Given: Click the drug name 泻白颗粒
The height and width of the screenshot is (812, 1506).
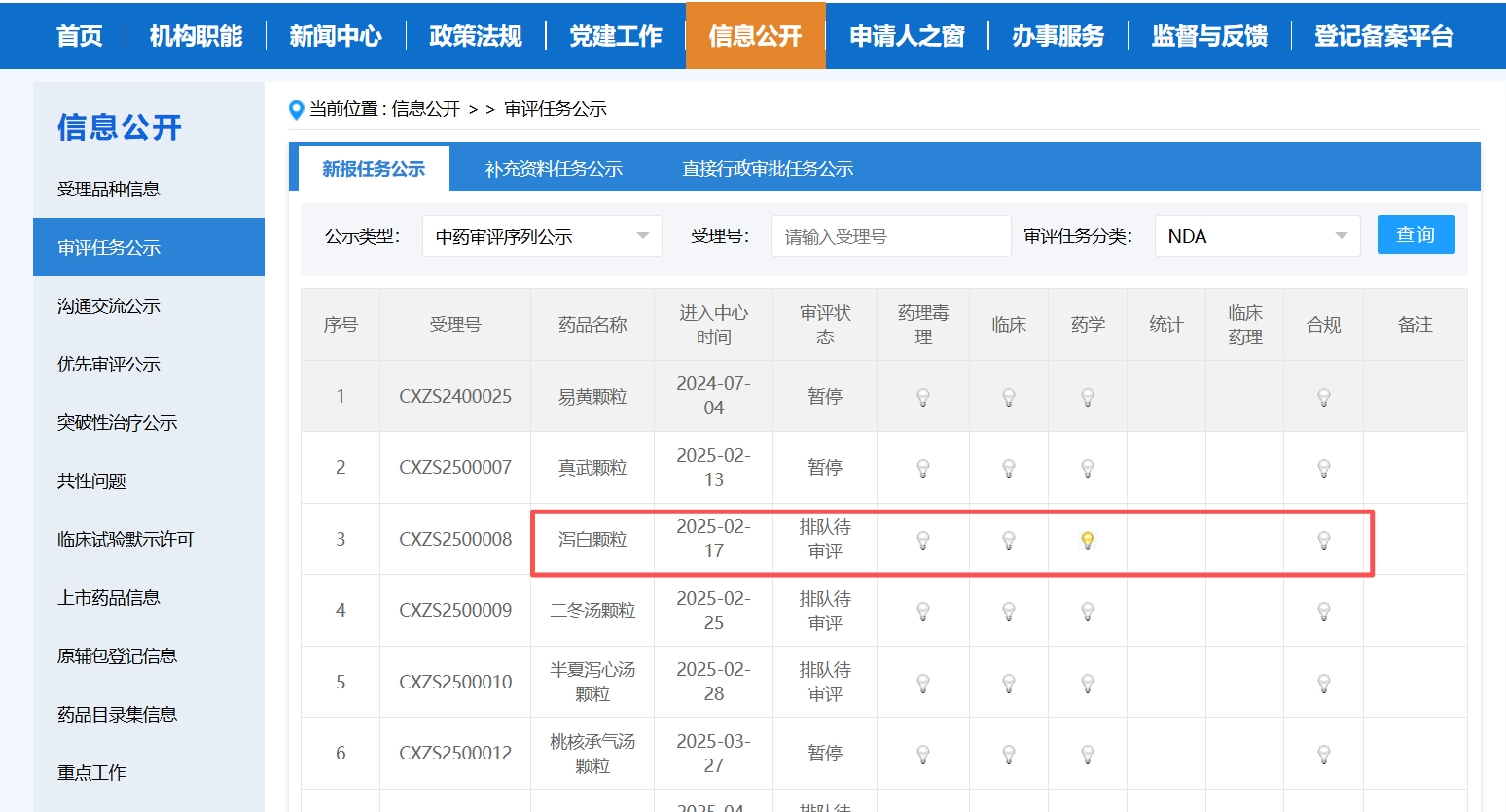Looking at the screenshot, I should (x=592, y=539).
